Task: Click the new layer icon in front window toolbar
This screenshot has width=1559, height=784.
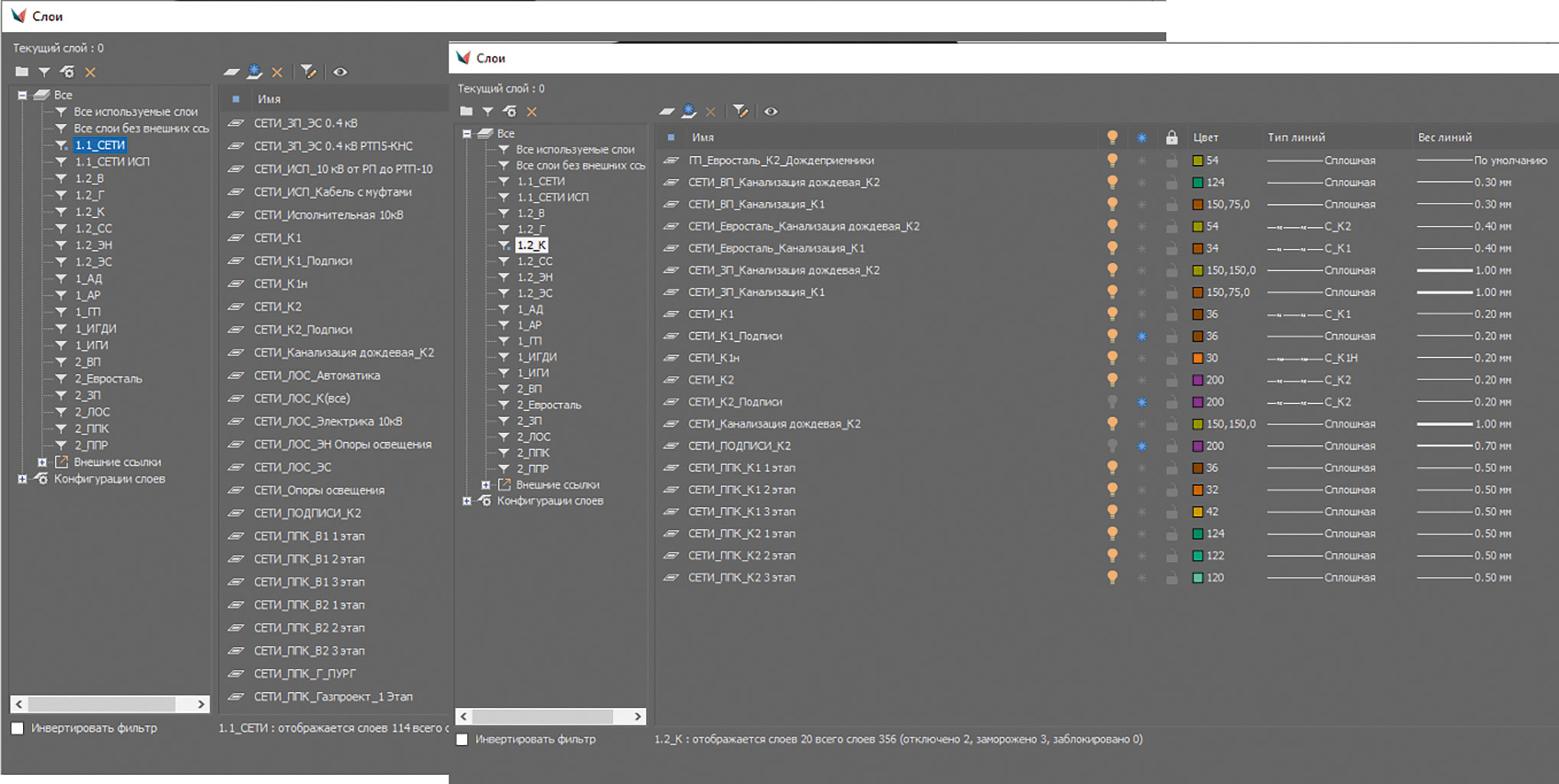Action: (667, 112)
